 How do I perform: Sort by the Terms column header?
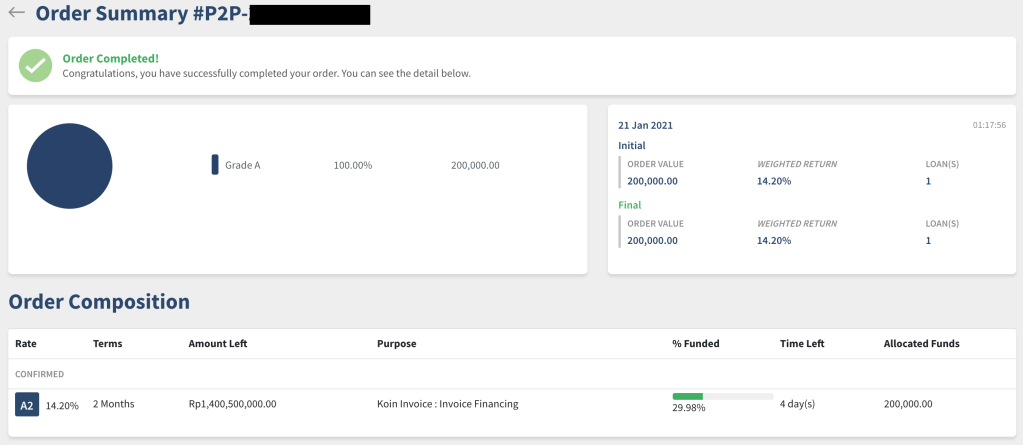coord(108,344)
